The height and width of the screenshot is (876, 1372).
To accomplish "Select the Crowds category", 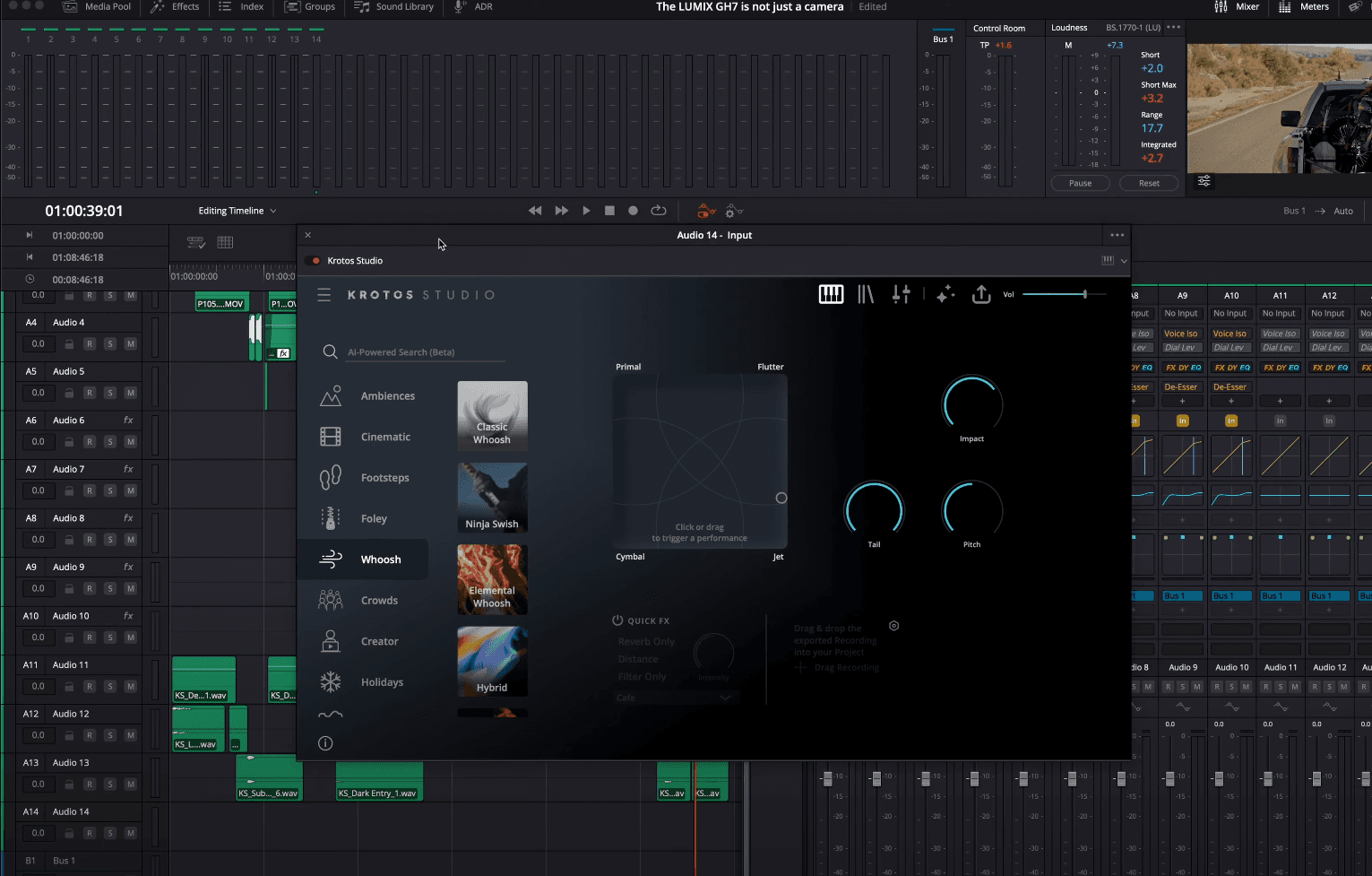I will pos(363,601).
